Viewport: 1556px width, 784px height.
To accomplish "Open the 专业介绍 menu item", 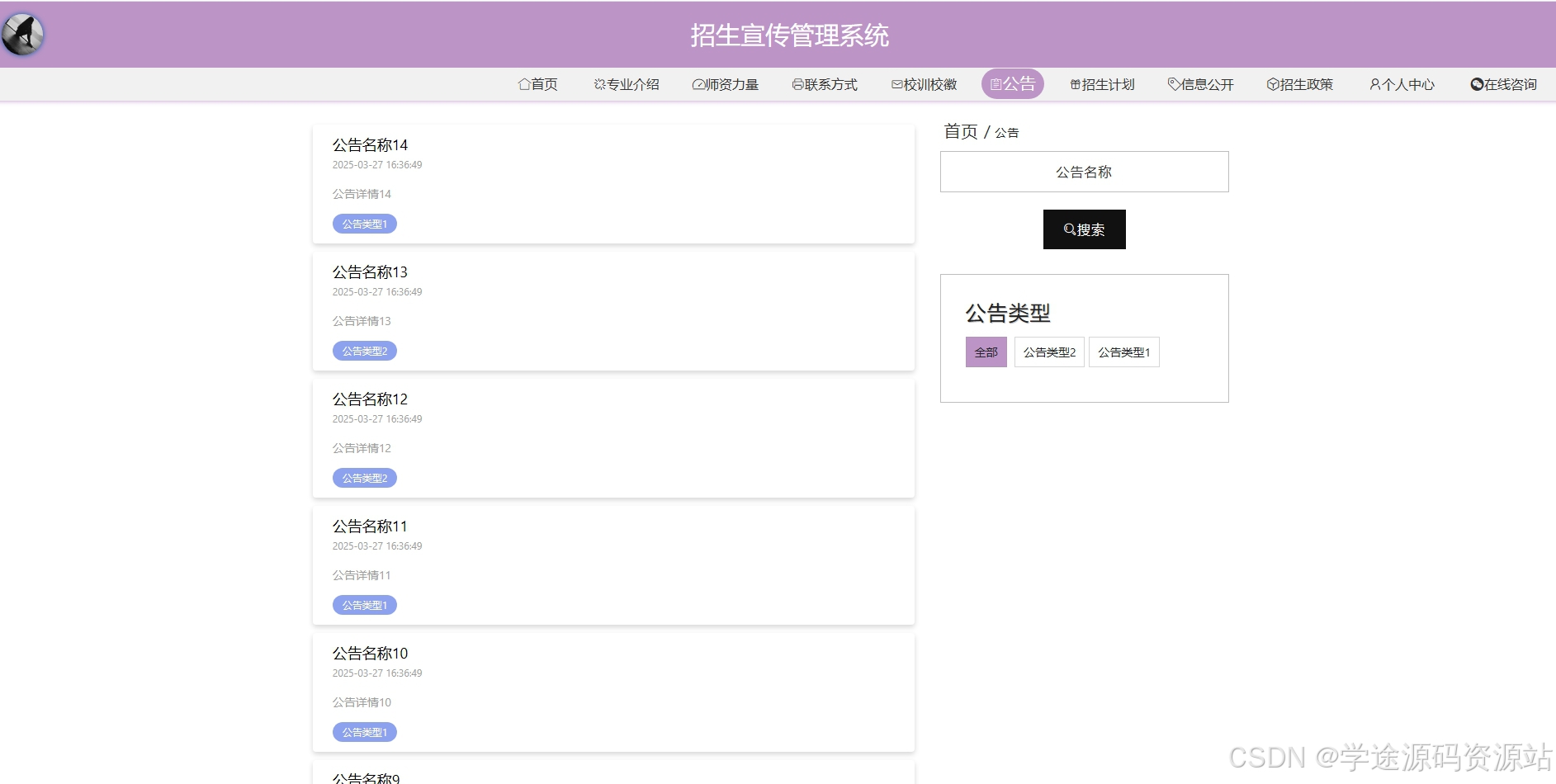I will pyautogui.click(x=627, y=84).
